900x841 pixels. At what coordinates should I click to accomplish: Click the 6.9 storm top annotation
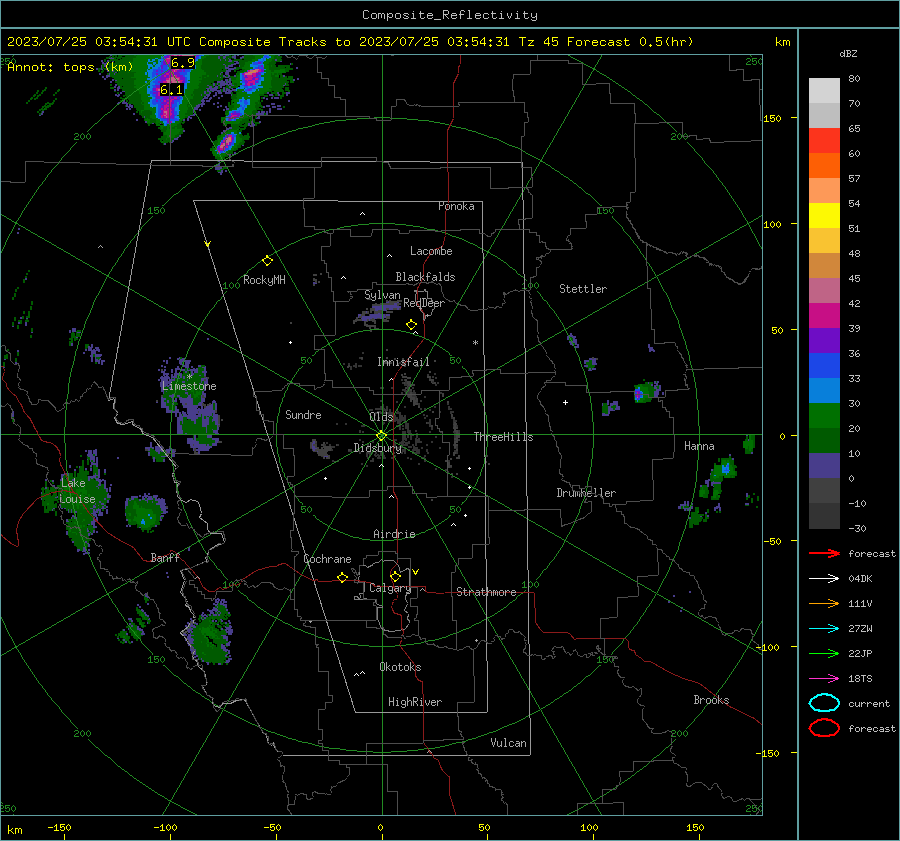[x=183, y=63]
